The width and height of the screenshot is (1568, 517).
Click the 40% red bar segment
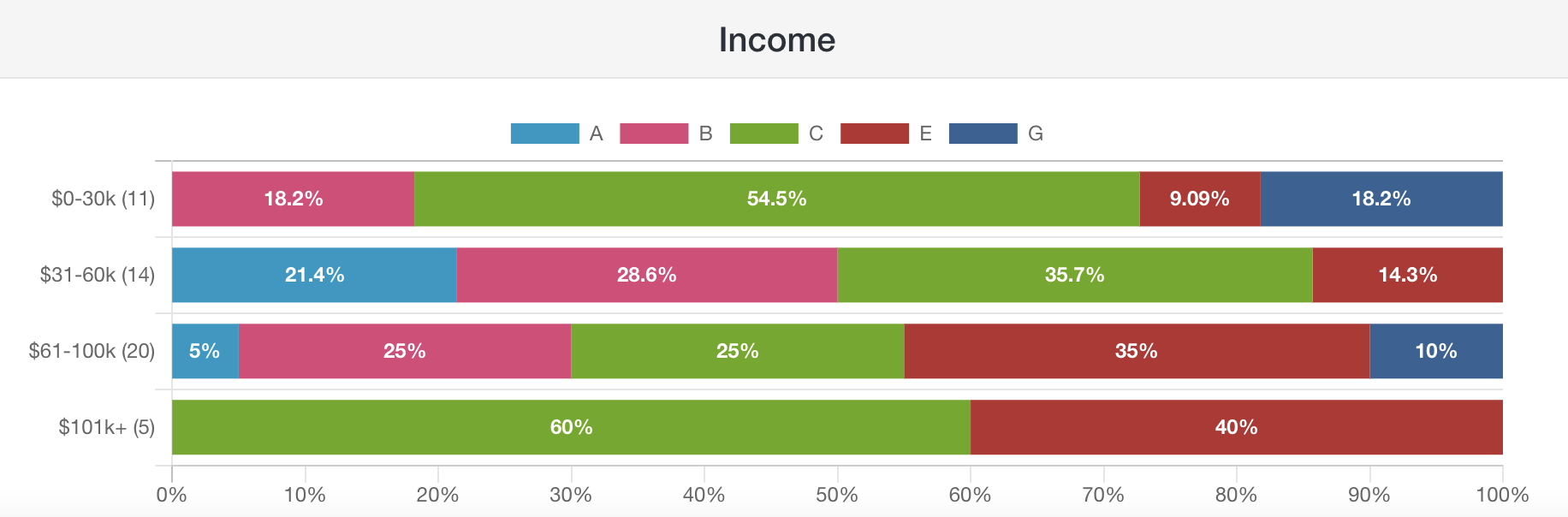click(1236, 427)
